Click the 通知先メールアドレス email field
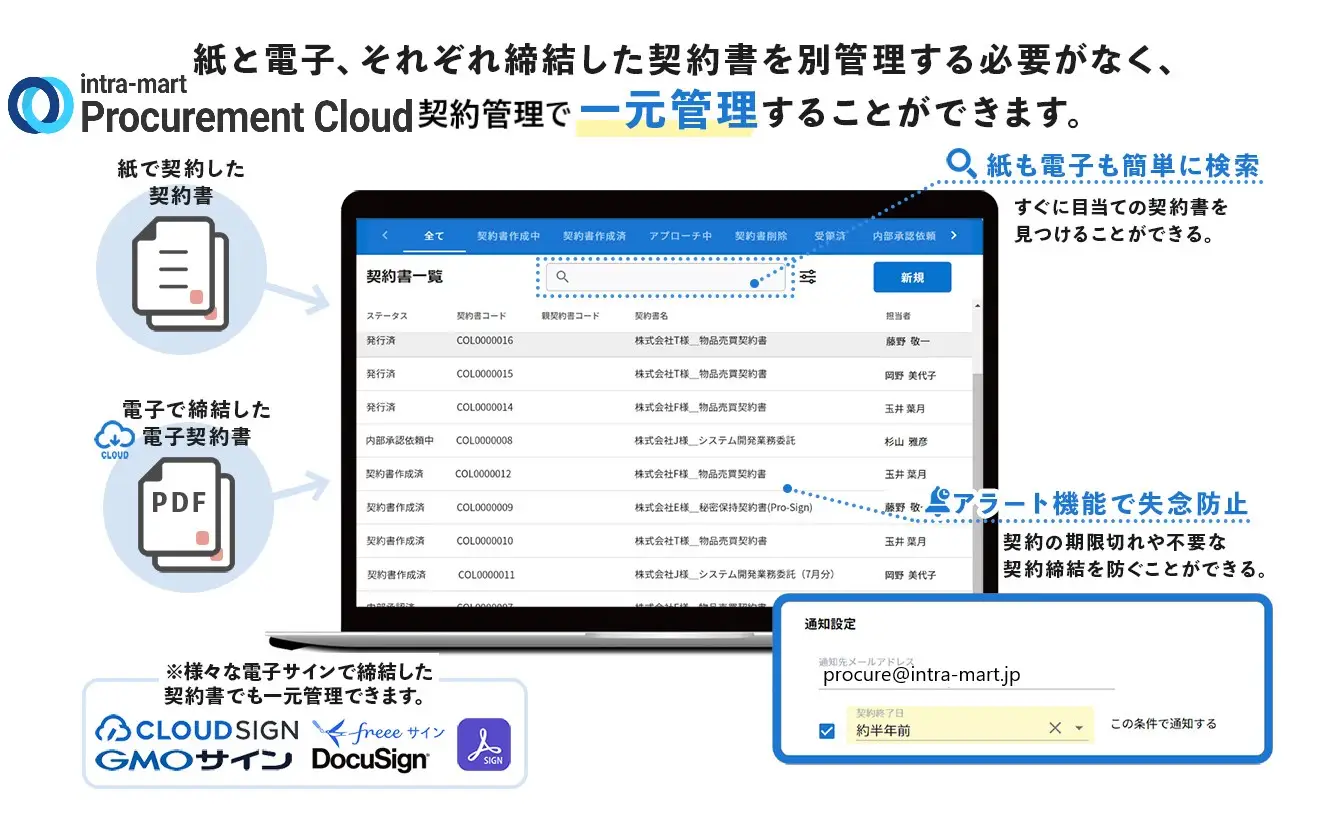The width and height of the screenshot is (1337, 818). [x=966, y=675]
